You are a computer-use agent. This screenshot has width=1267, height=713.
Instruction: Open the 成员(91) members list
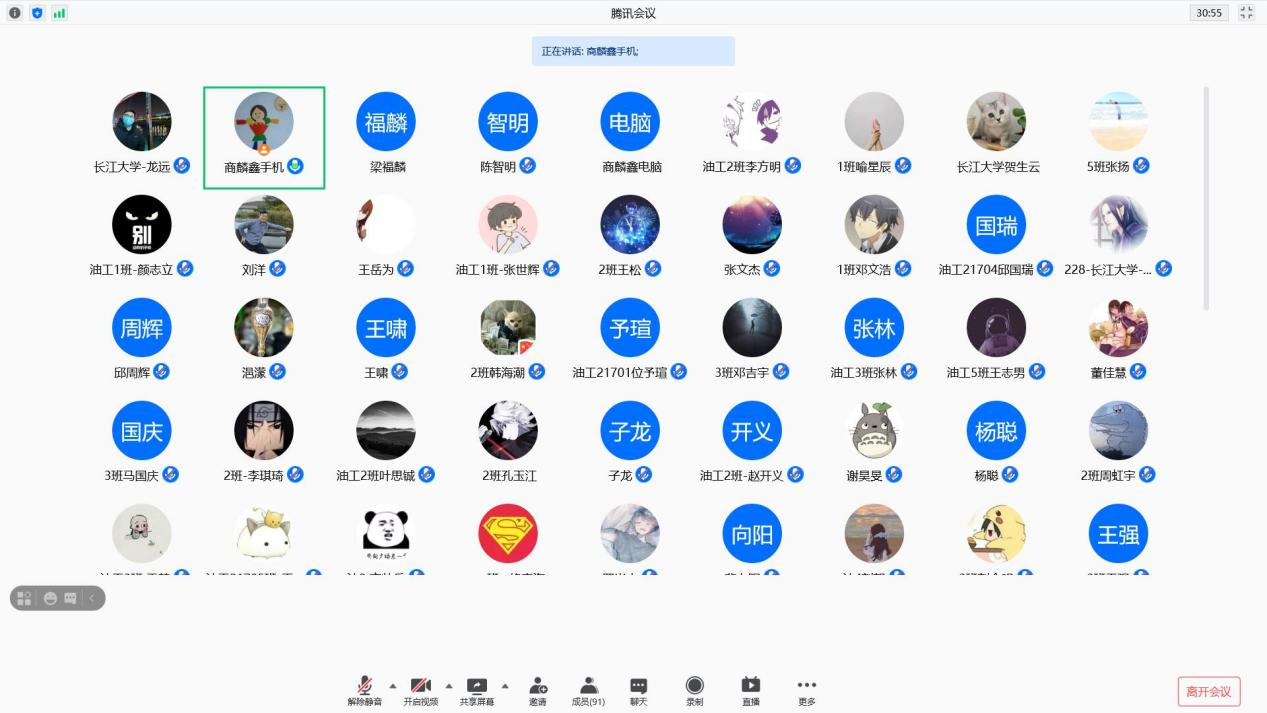pyautogui.click(x=588, y=690)
